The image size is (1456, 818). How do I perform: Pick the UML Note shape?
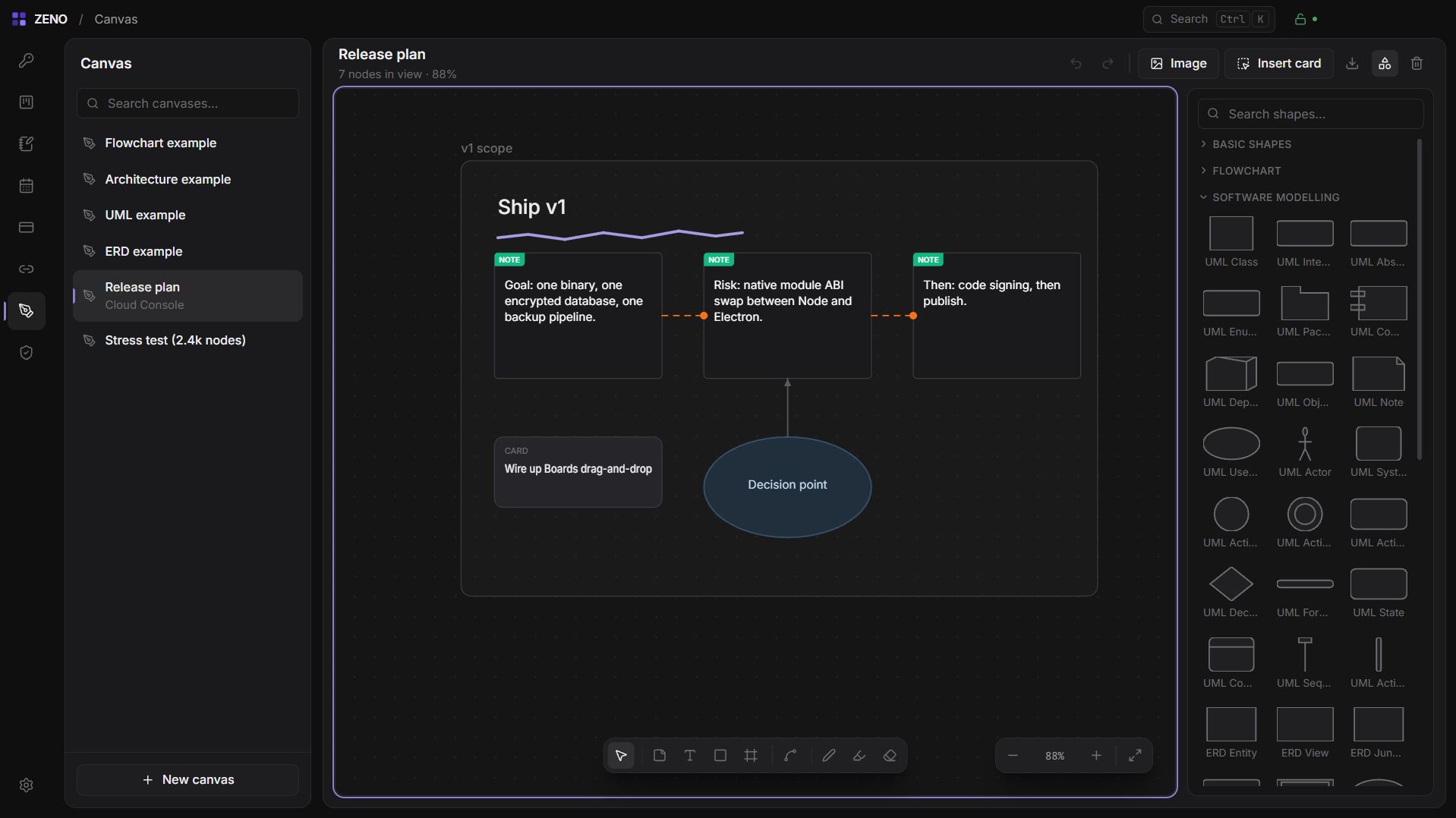click(x=1379, y=382)
